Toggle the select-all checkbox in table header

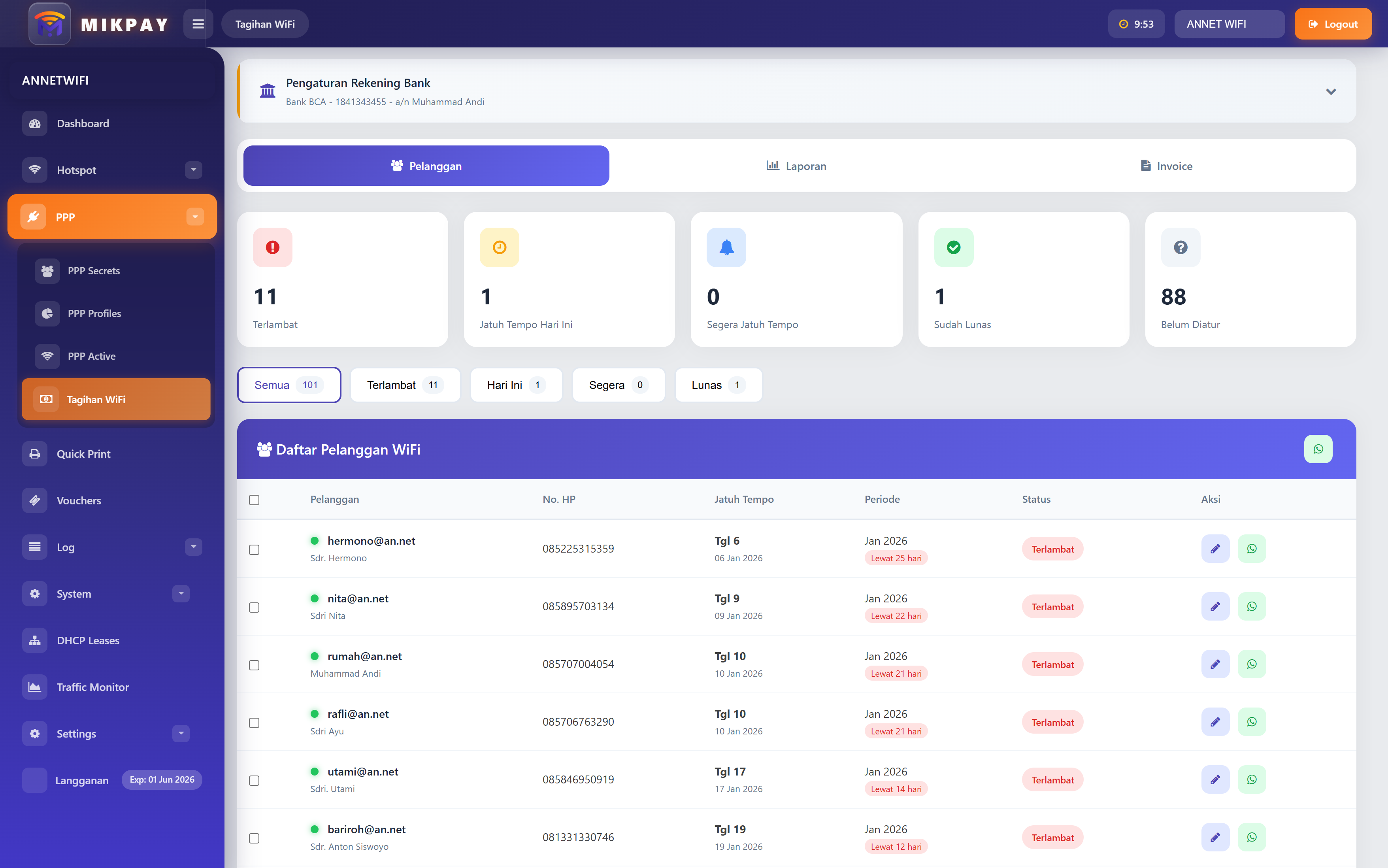pos(254,500)
